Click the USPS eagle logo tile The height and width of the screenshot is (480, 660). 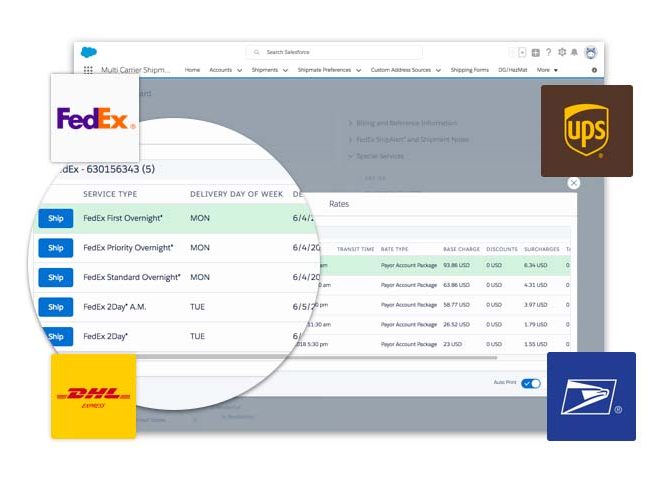pyautogui.click(x=591, y=397)
